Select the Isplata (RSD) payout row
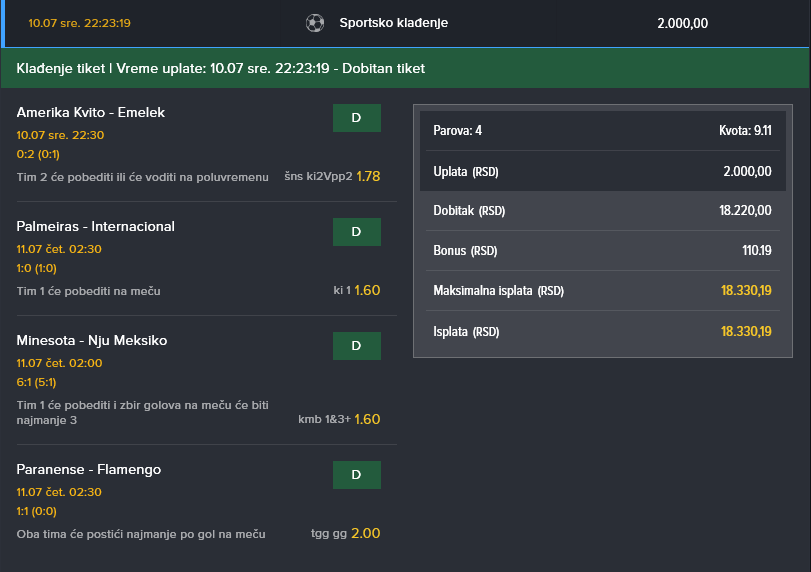811x572 pixels. pos(603,332)
